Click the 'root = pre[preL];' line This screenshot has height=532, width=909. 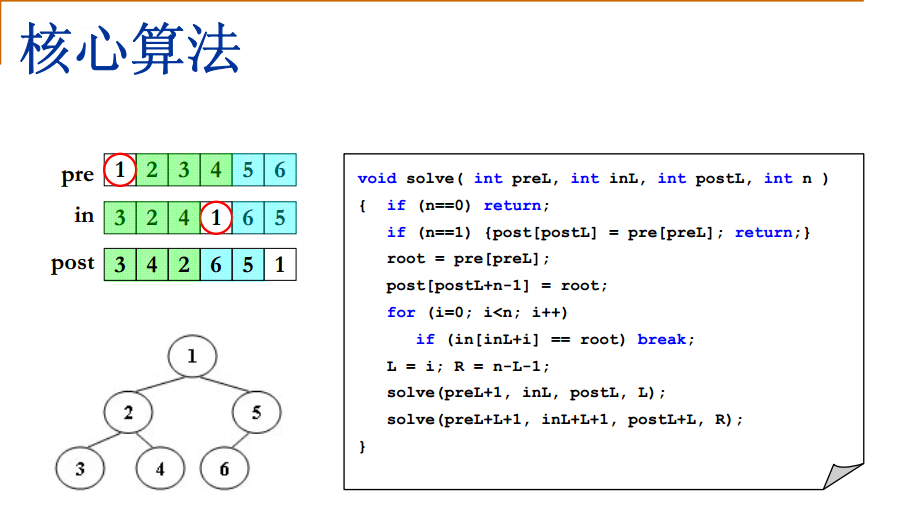pyautogui.click(x=468, y=258)
